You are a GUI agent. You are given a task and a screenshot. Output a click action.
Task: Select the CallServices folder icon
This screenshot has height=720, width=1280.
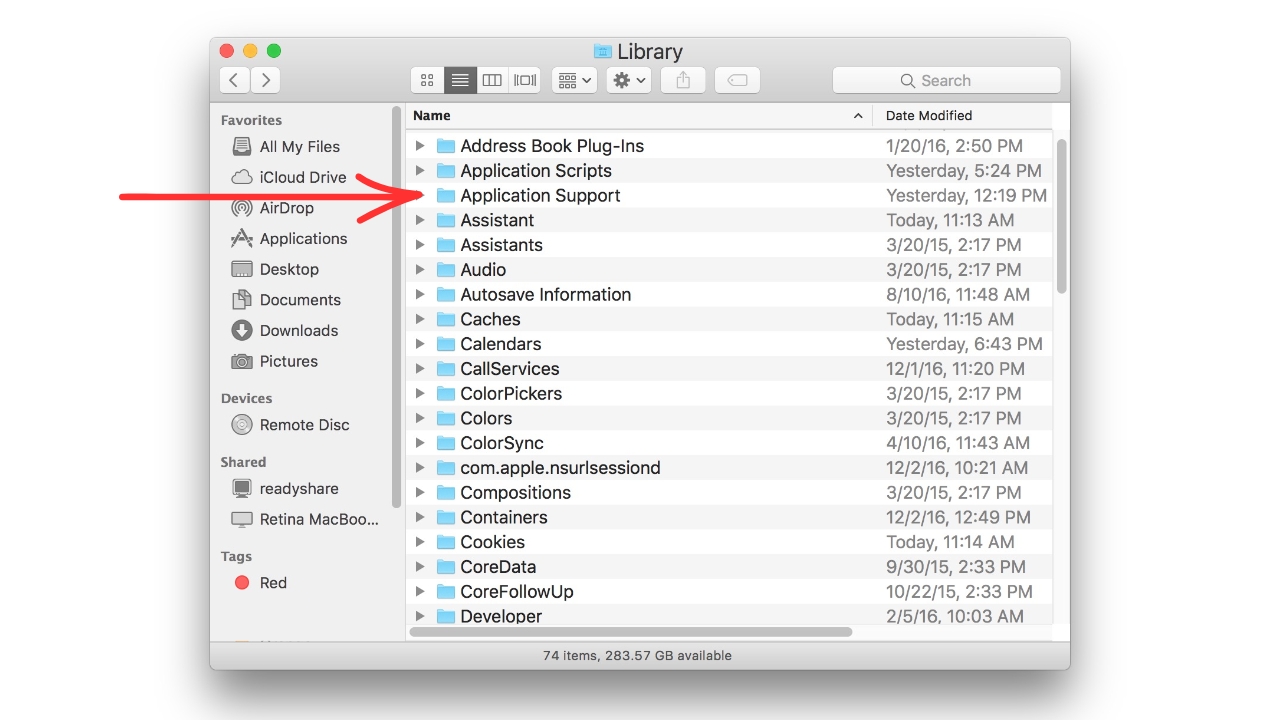tap(446, 369)
